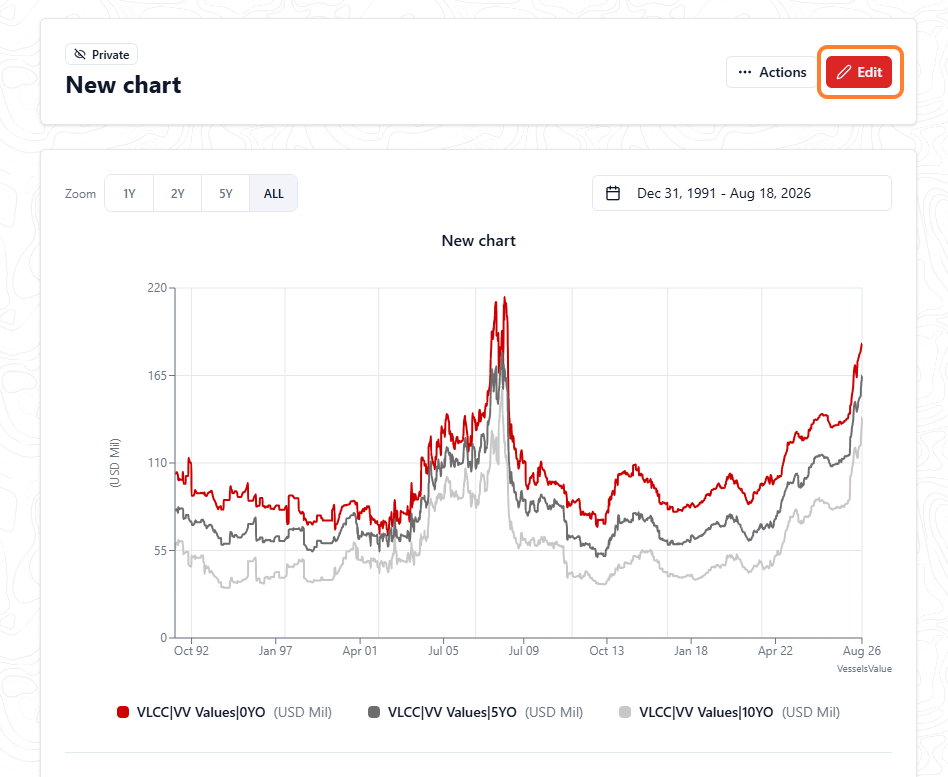Screen dimensions: 948x777
Task: Open the date range picker field
Action: coord(742,193)
